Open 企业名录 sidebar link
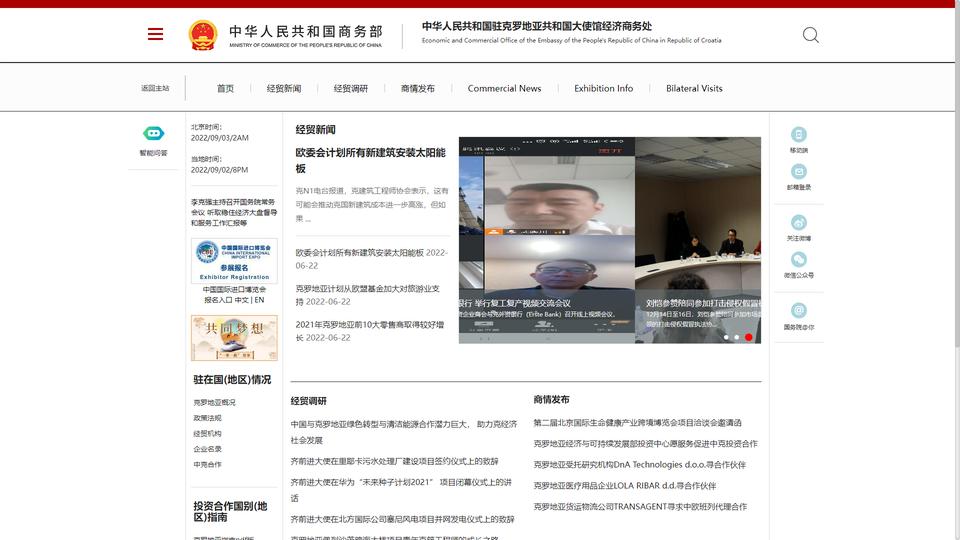Image resolution: width=960 pixels, height=540 pixels. click(208, 449)
